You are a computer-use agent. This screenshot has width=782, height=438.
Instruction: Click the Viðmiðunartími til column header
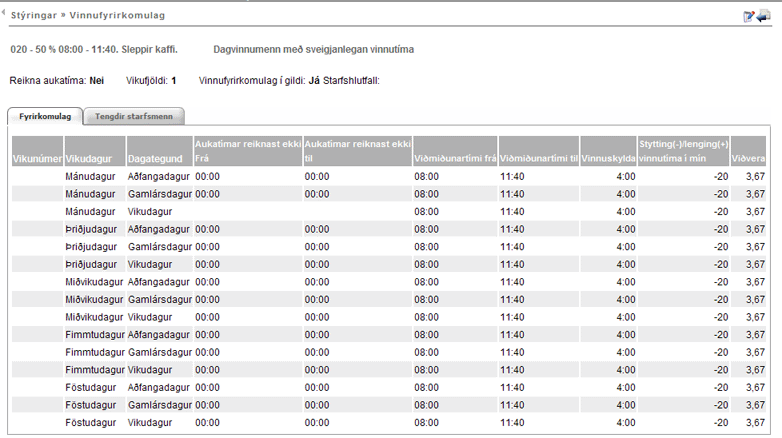tap(539, 151)
